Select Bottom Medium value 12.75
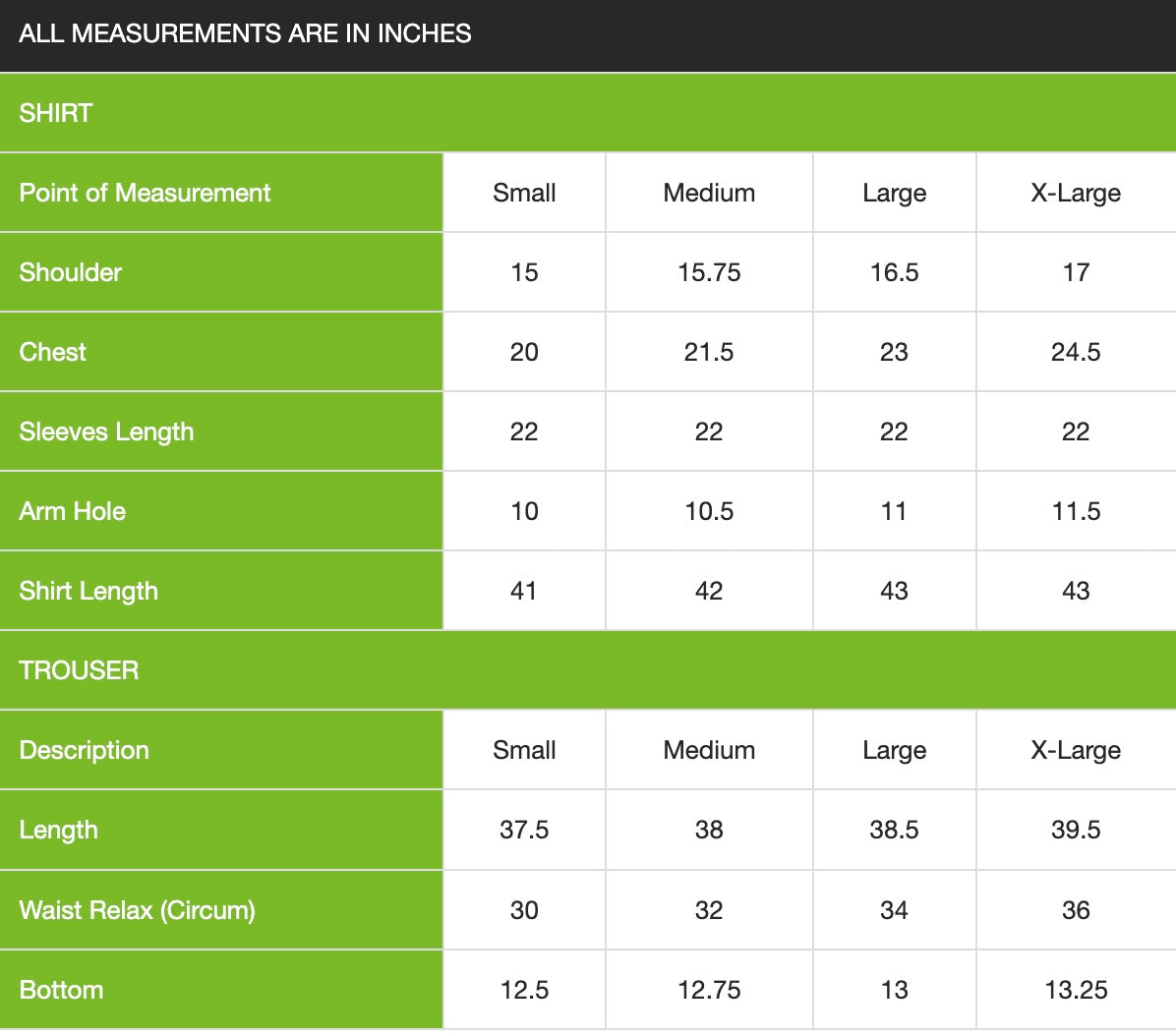This screenshot has width=1176, height=1036. 709,990
